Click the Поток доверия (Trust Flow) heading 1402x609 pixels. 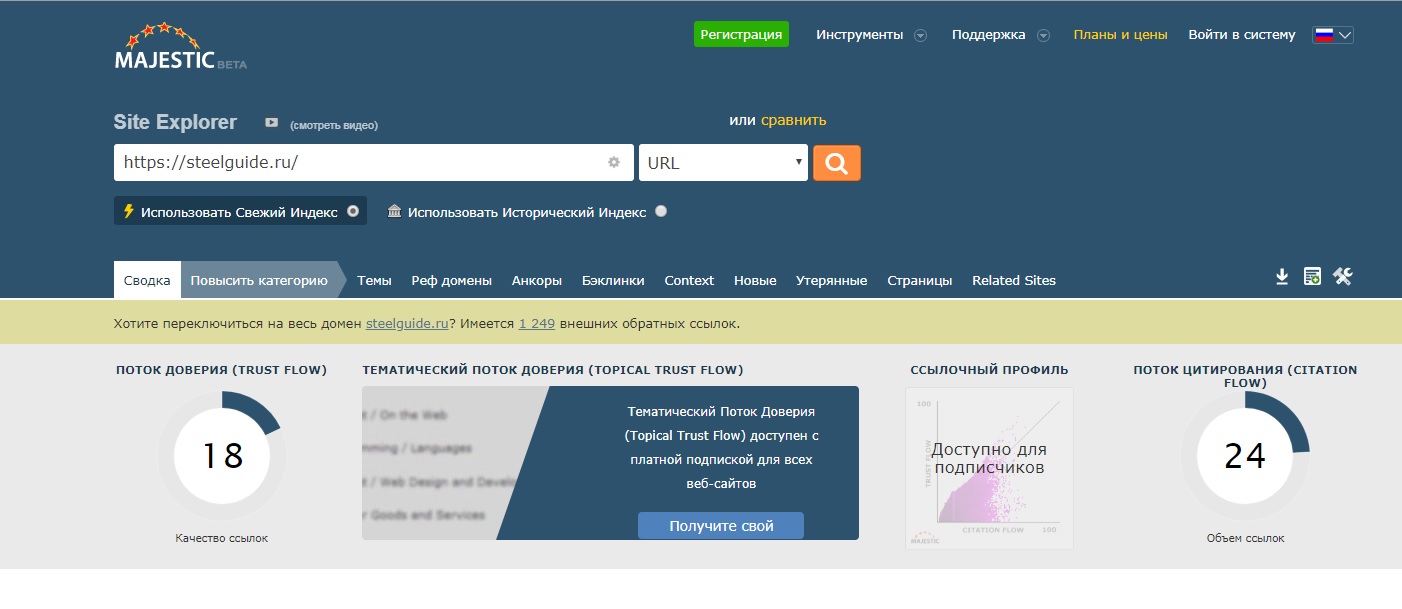(222, 370)
